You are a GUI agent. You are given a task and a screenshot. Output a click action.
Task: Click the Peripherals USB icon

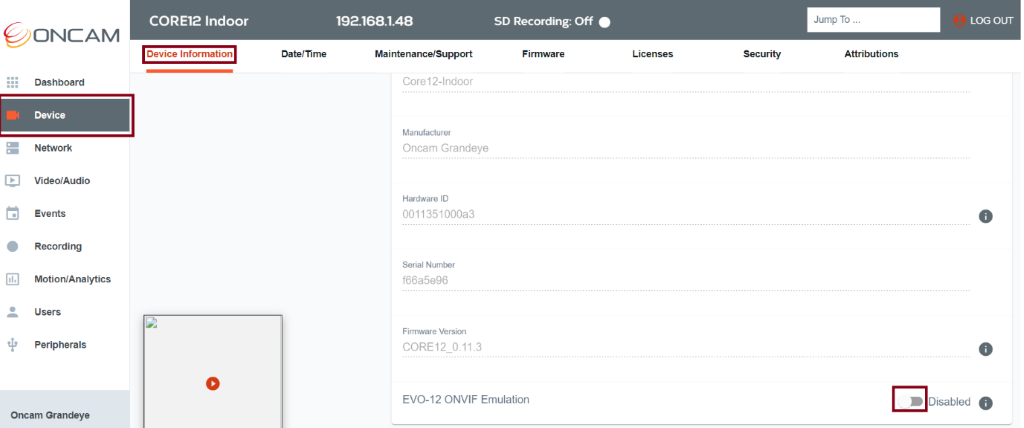pyautogui.click(x=12, y=344)
